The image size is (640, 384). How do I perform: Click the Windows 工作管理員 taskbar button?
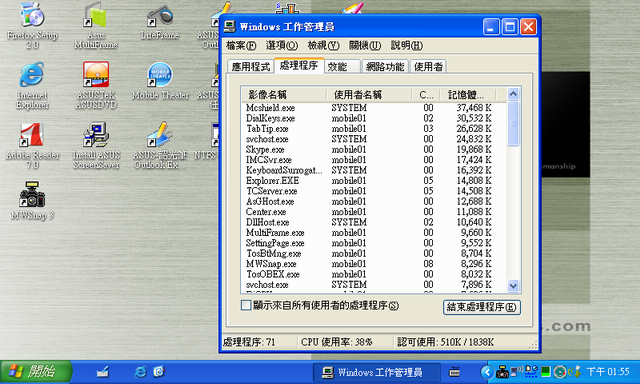pyautogui.click(x=377, y=372)
